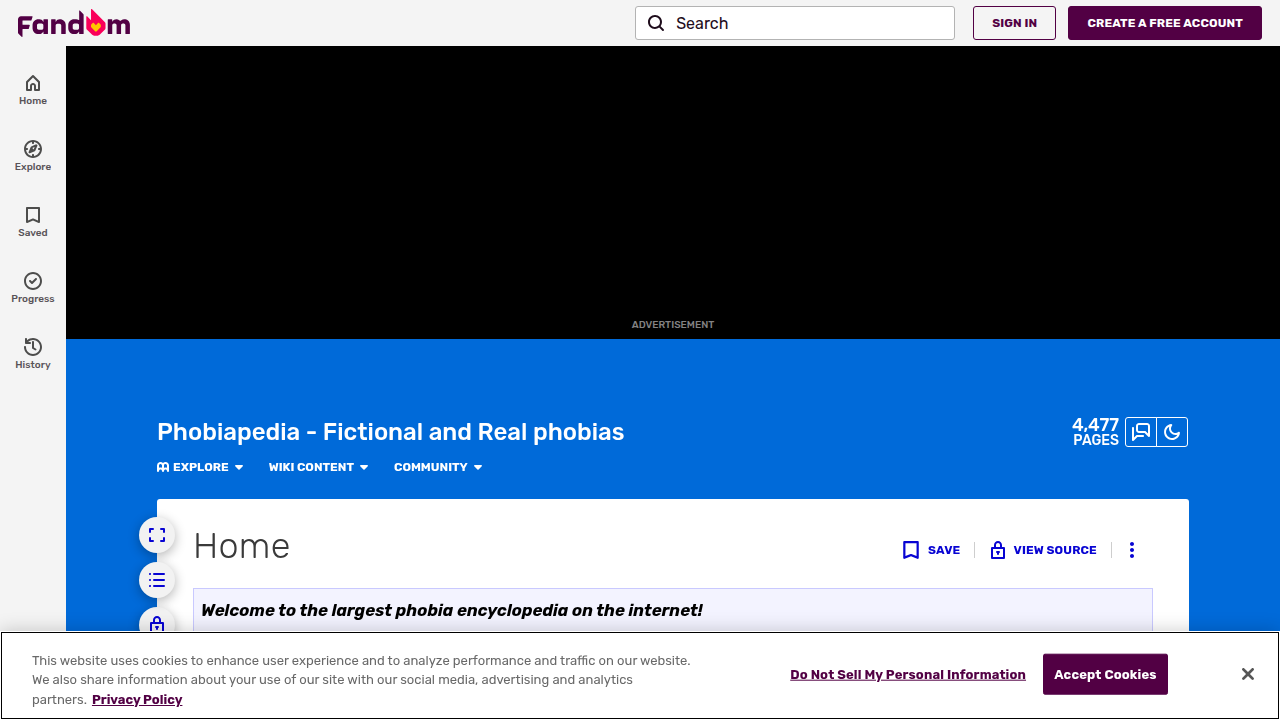Accept Cookies in the banner

[x=1105, y=674]
